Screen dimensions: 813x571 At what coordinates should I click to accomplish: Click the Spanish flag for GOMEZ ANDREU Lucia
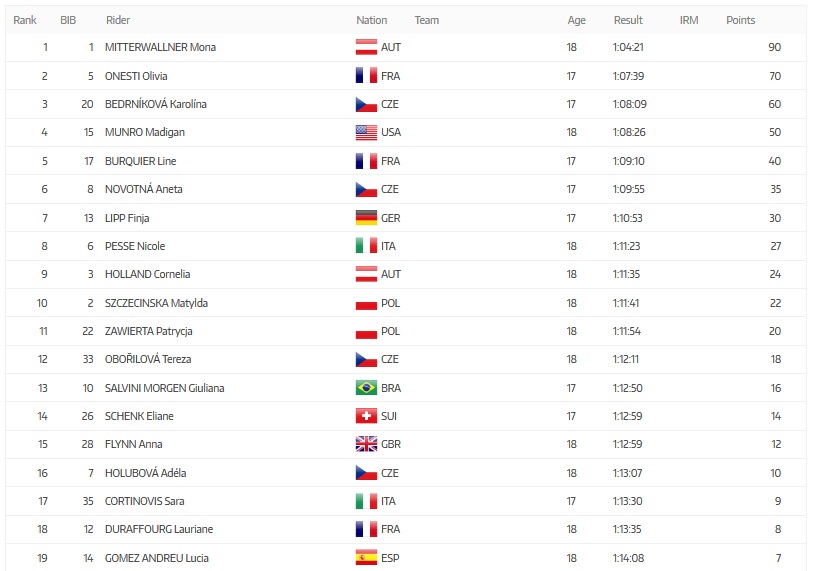366,558
